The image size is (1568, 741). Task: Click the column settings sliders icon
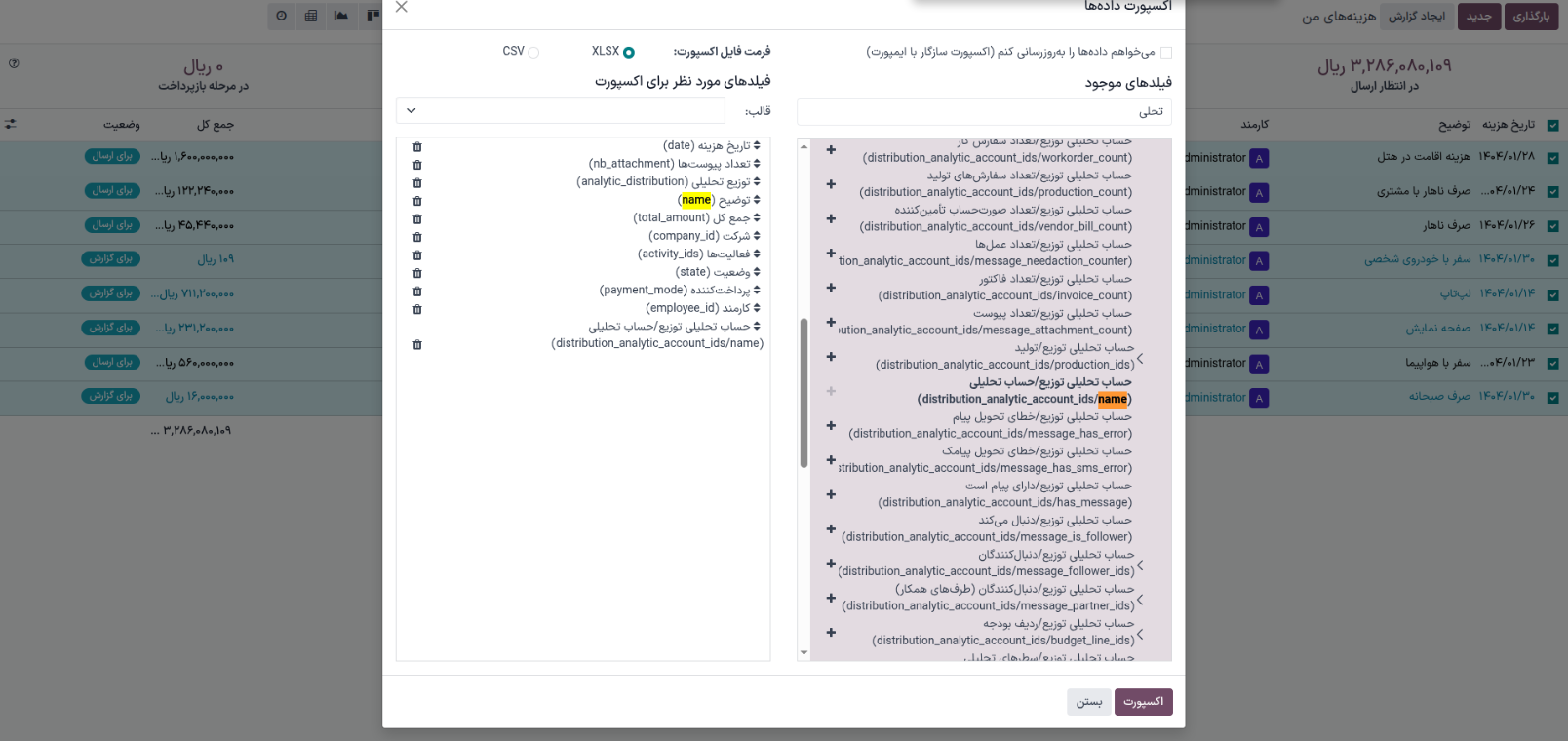pos(11,125)
